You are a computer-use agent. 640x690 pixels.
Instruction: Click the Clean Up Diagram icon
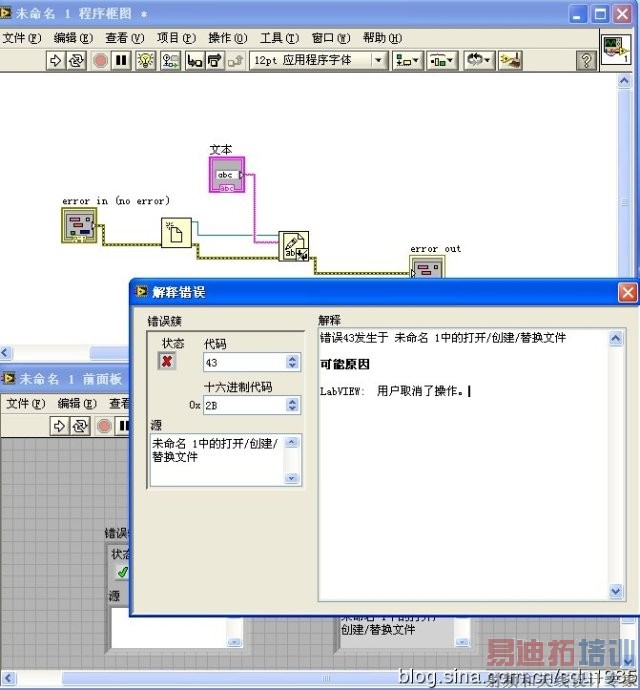point(510,60)
